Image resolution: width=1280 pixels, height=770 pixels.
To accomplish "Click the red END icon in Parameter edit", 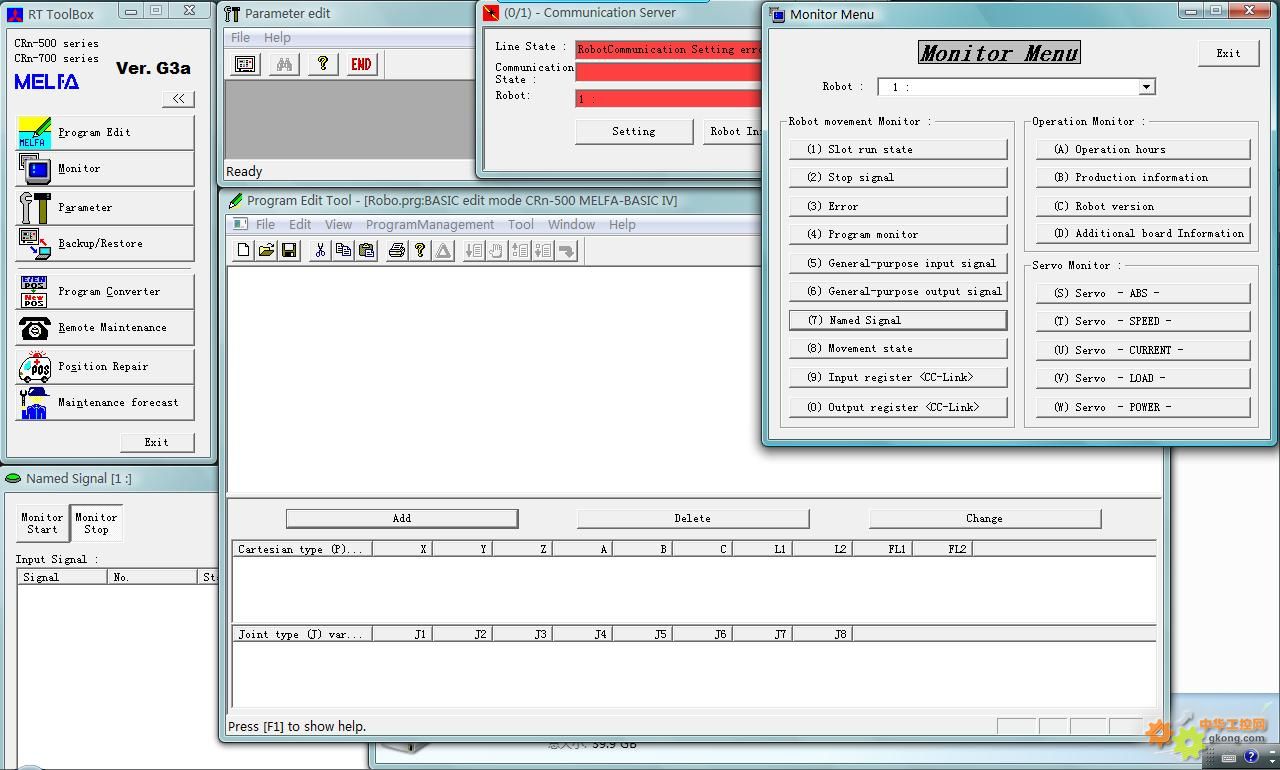I will 361,64.
